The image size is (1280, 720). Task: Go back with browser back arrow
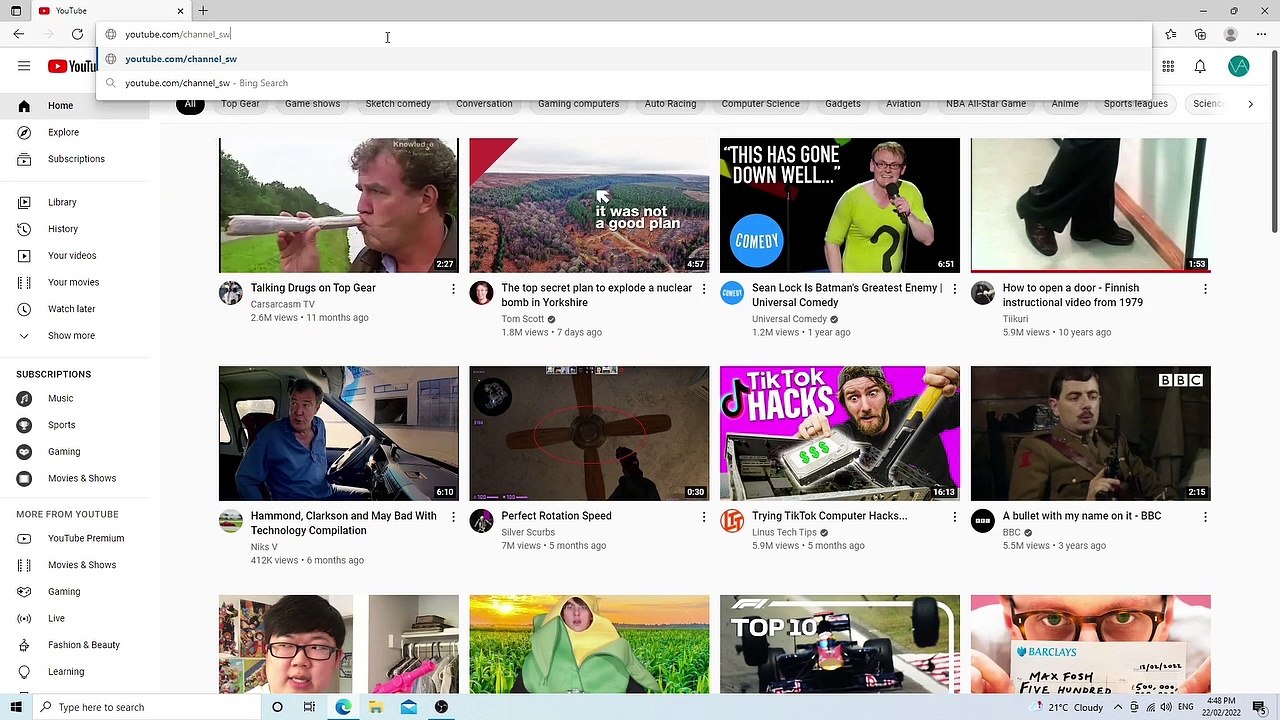19,34
